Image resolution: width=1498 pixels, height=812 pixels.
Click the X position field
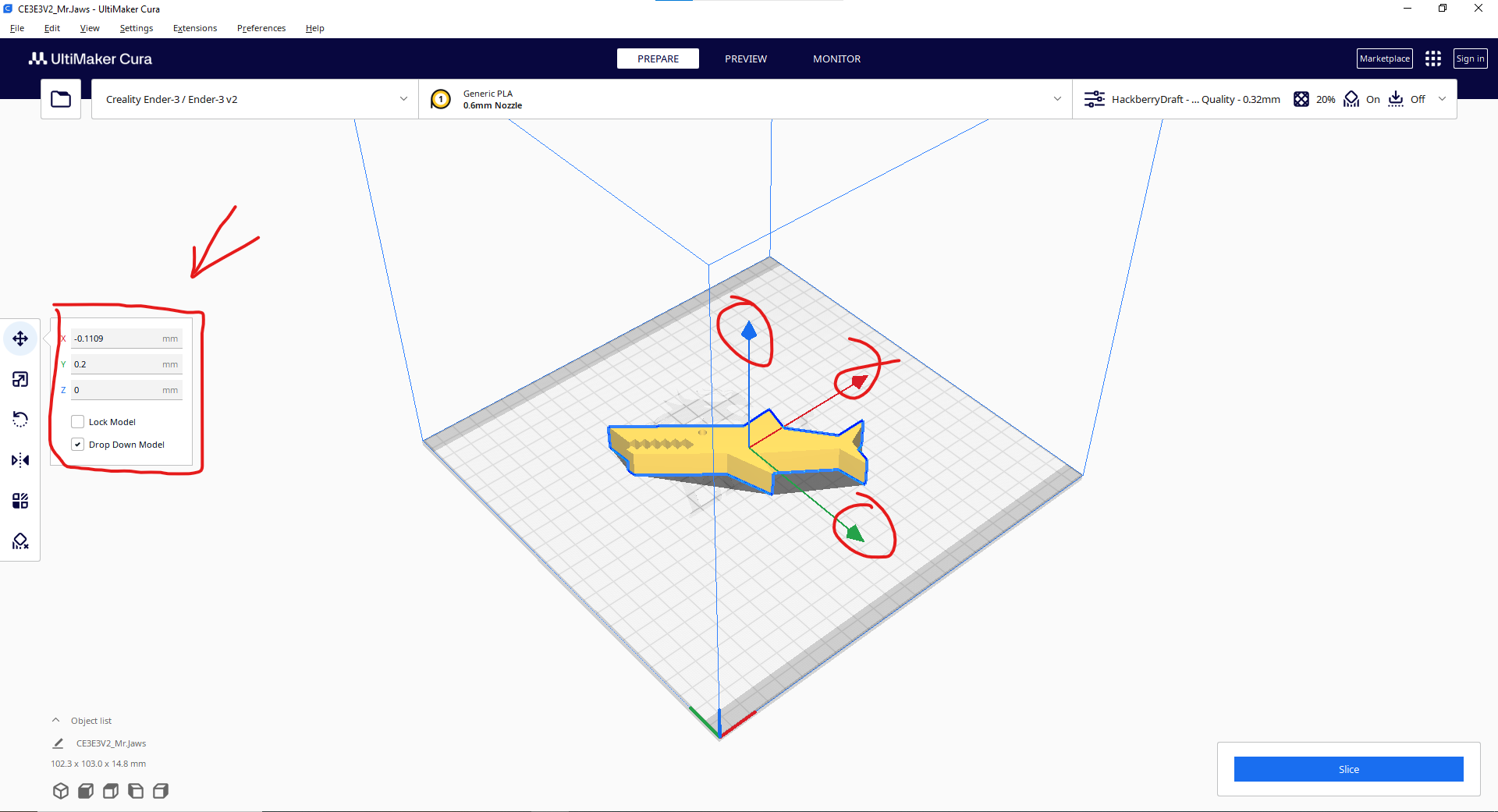click(x=126, y=339)
